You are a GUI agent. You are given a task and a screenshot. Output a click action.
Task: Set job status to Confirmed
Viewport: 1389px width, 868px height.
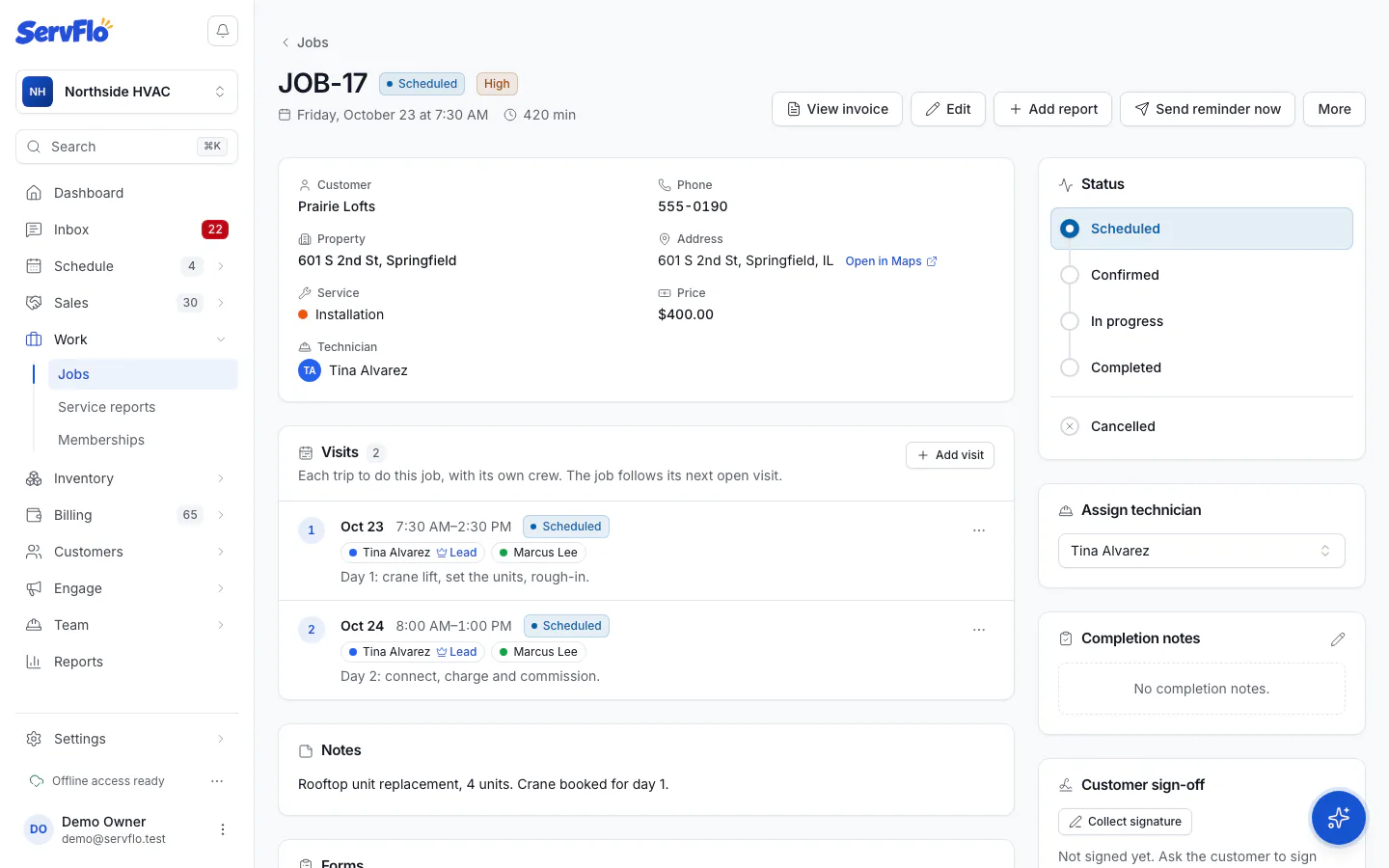pos(1201,275)
